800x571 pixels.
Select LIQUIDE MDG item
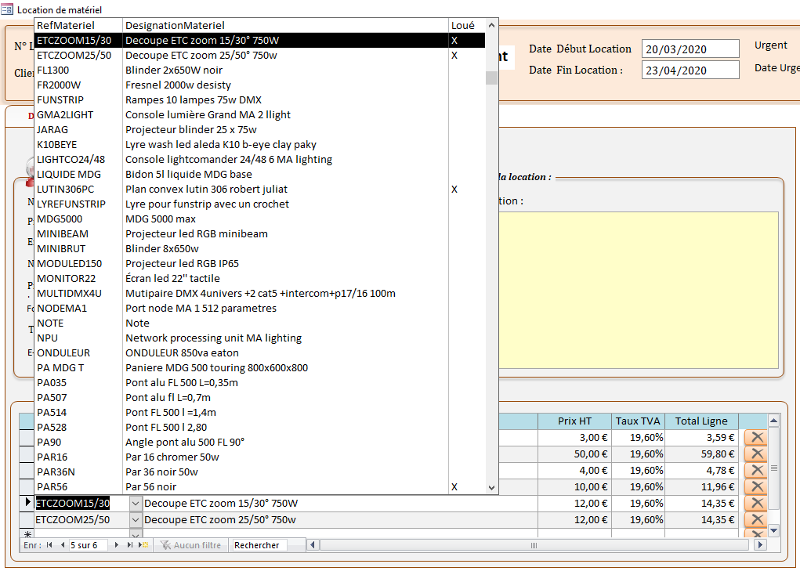coord(260,174)
